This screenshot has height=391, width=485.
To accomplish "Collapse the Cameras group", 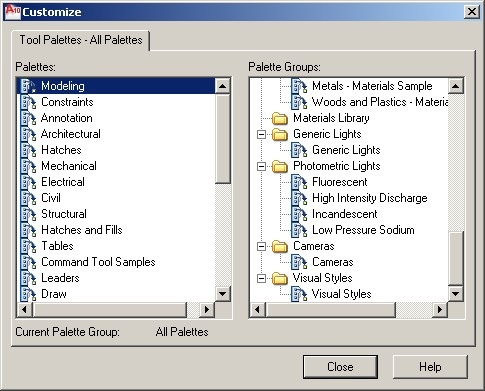I will (x=262, y=246).
